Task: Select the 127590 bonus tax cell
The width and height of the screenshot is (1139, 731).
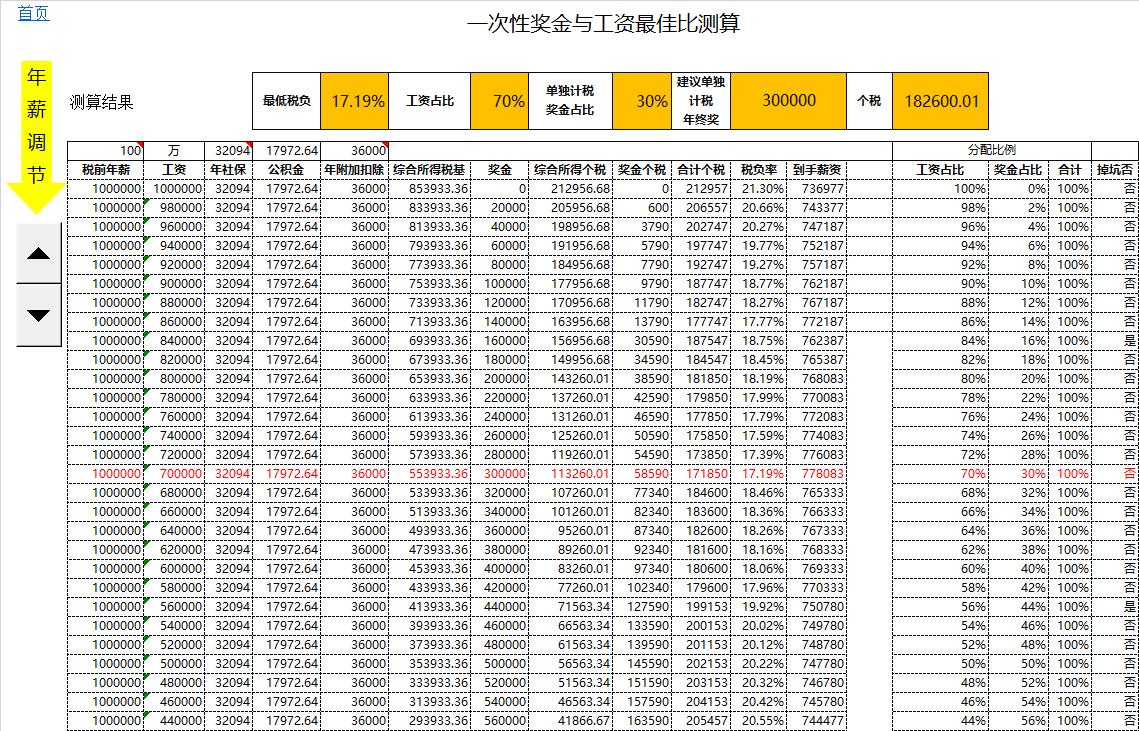Action: coord(642,607)
